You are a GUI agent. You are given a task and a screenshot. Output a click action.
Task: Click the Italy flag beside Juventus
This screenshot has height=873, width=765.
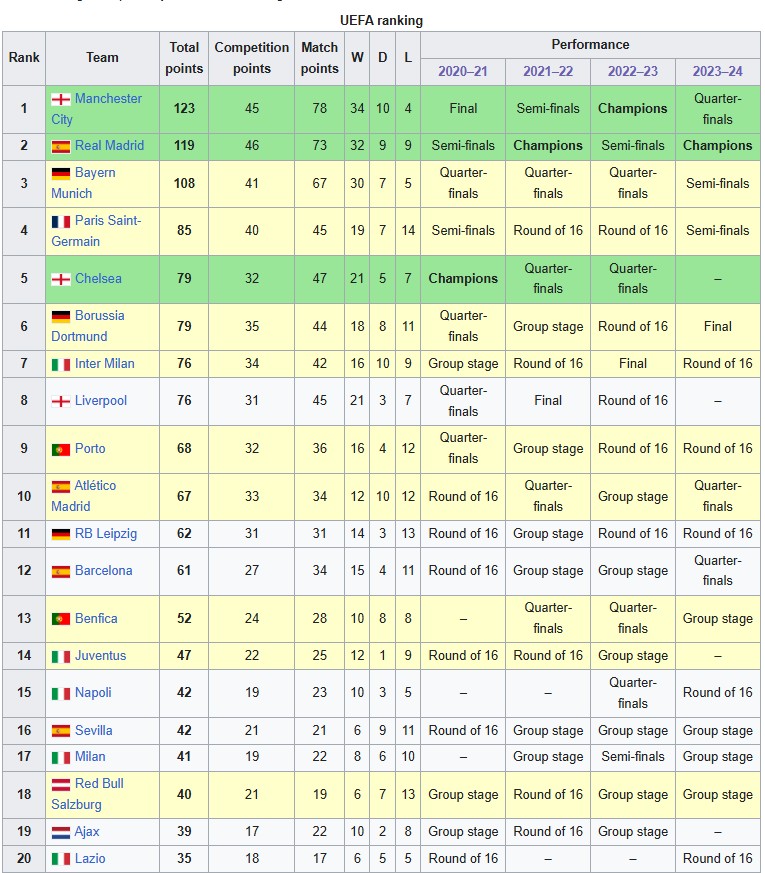[x=61, y=656]
